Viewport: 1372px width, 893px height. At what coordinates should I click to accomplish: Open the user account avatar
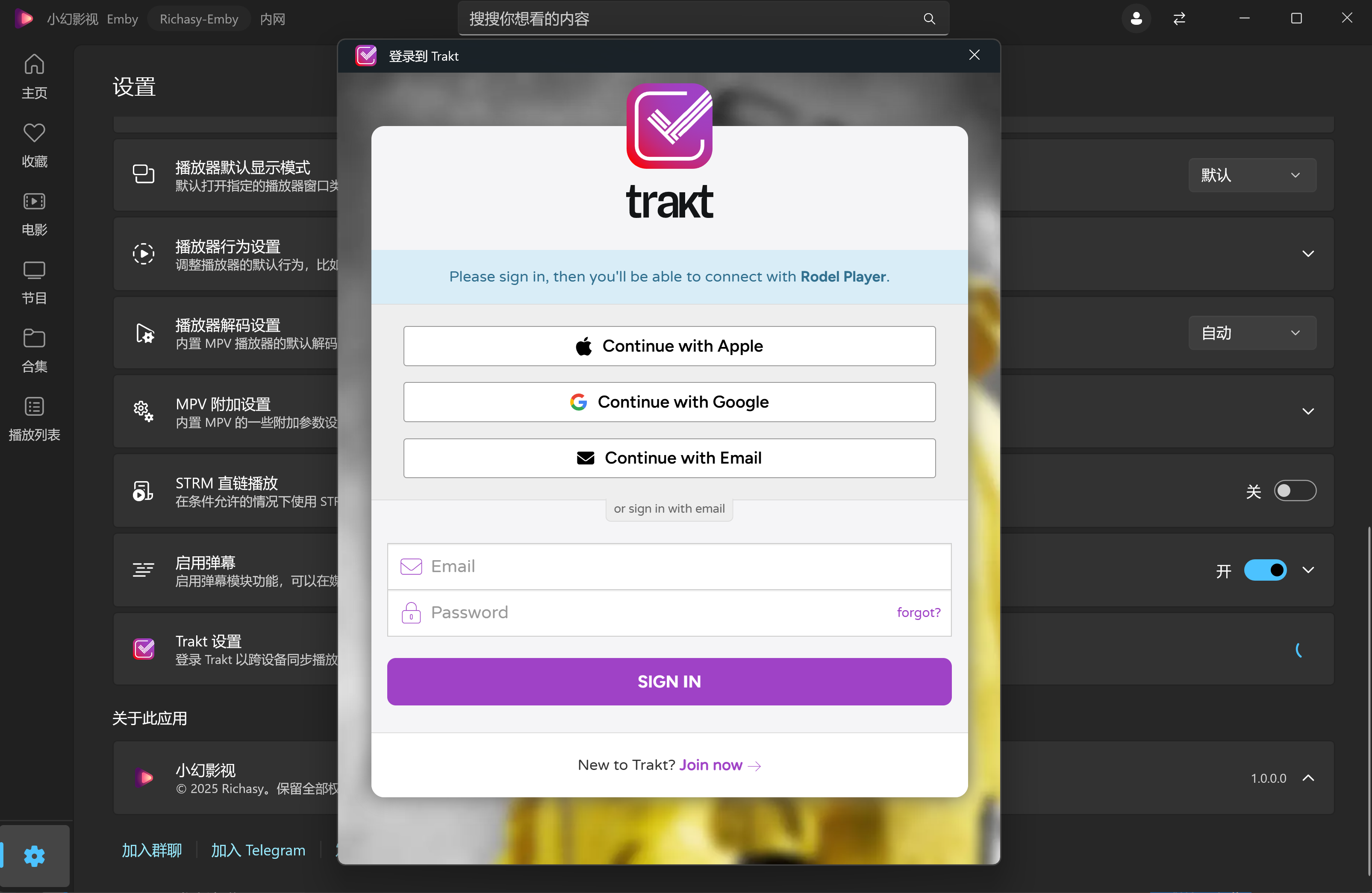pos(1136,19)
